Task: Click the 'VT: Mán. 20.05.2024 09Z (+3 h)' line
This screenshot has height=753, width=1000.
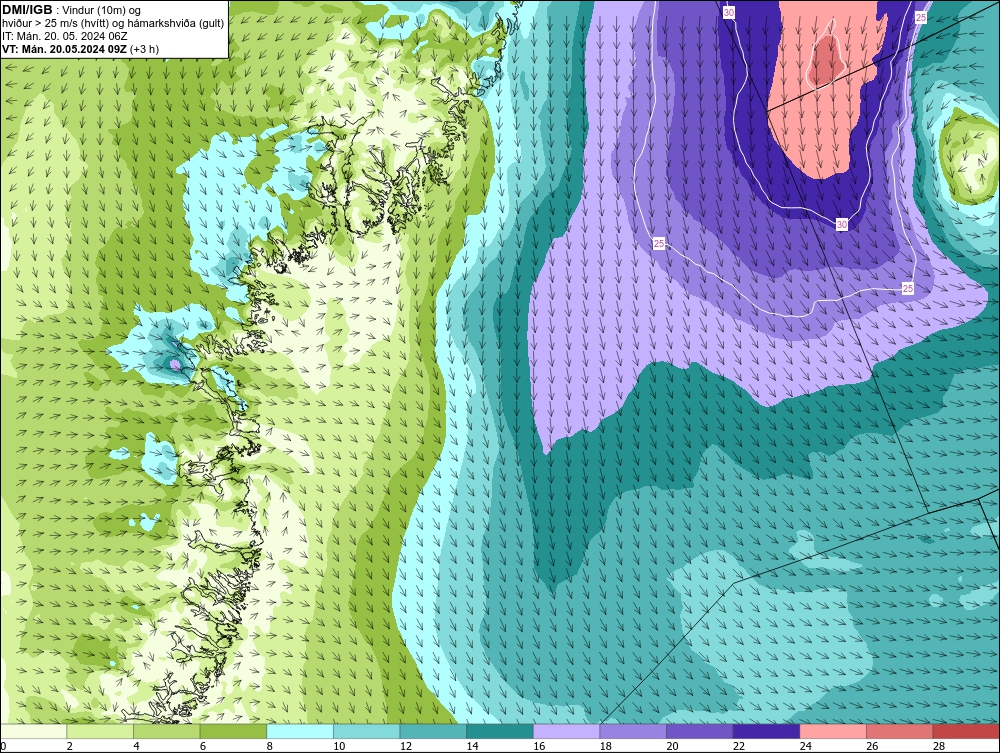Action: 80,49
